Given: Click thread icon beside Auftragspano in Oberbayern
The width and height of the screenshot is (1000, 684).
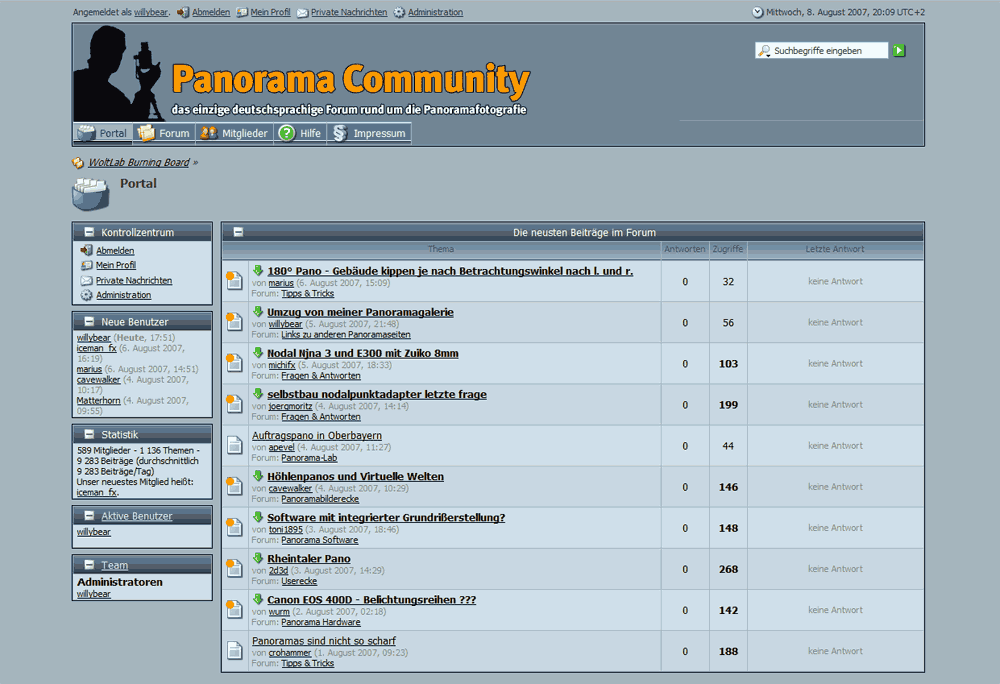Looking at the screenshot, I should pyautogui.click(x=234, y=445).
